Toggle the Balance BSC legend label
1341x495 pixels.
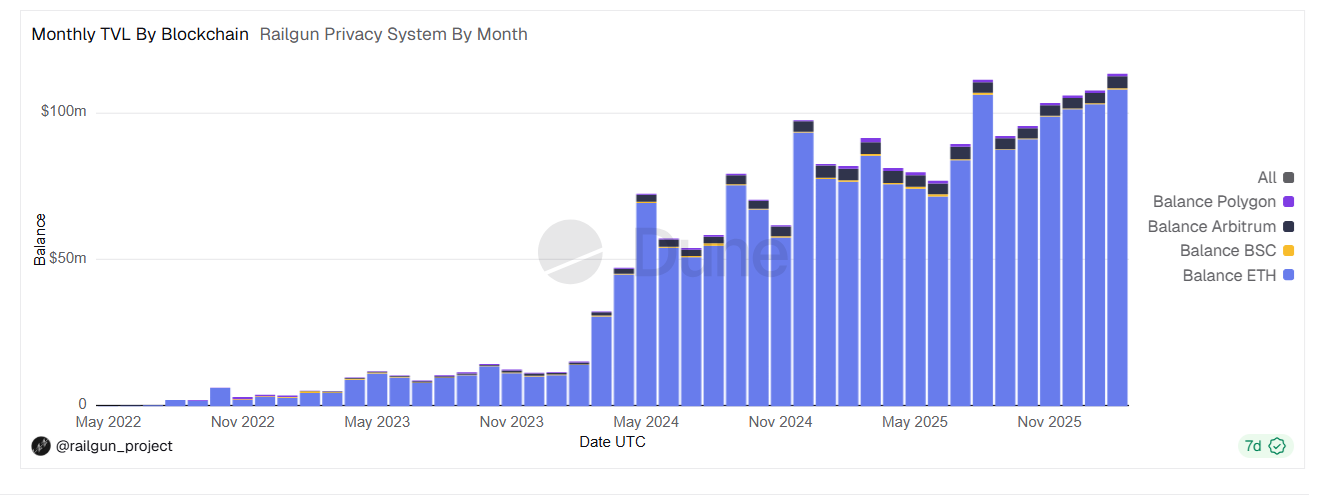1227,251
